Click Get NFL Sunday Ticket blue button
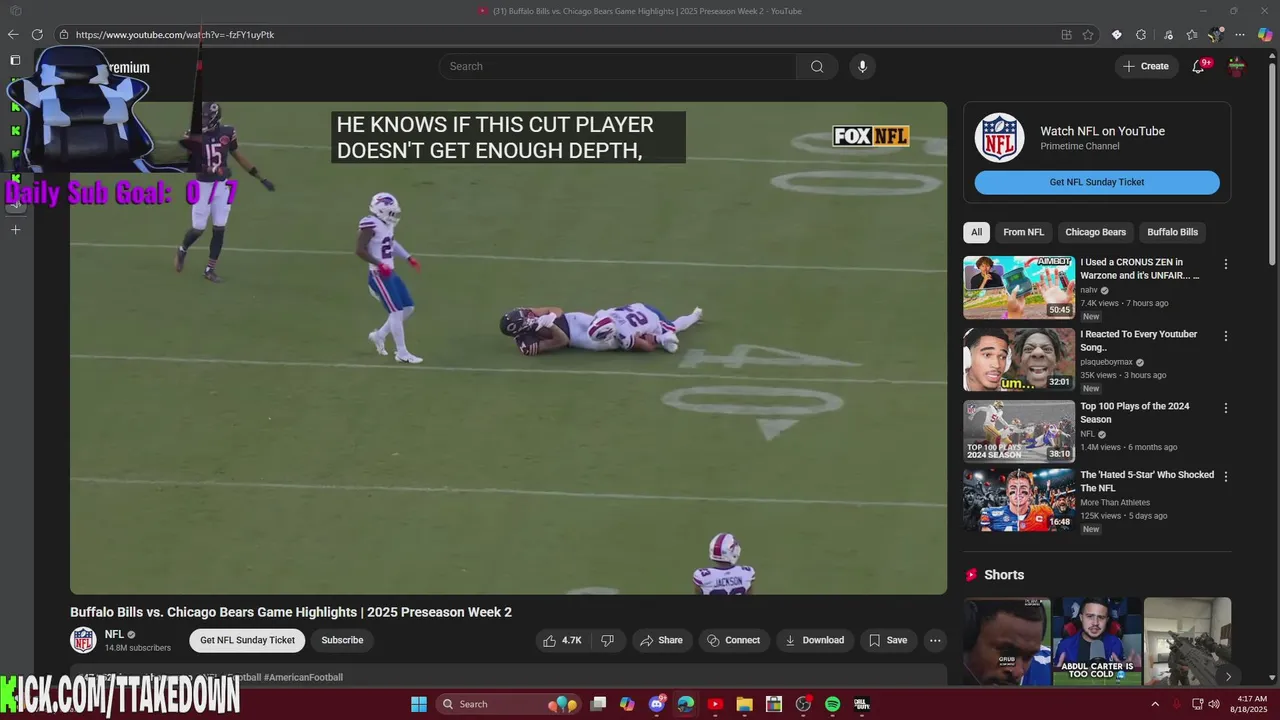The width and height of the screenshot is (1280, 720). 1097,182
